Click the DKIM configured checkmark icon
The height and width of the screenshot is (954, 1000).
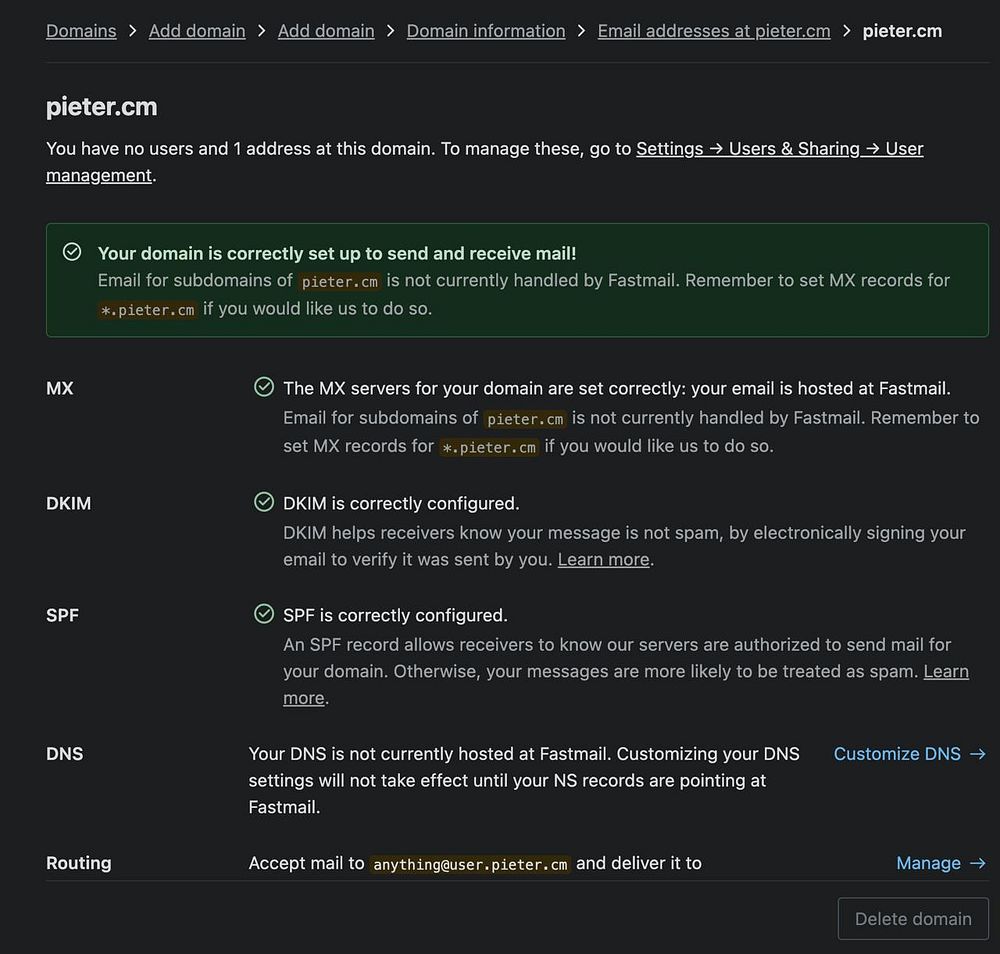(x=264, y=502)
